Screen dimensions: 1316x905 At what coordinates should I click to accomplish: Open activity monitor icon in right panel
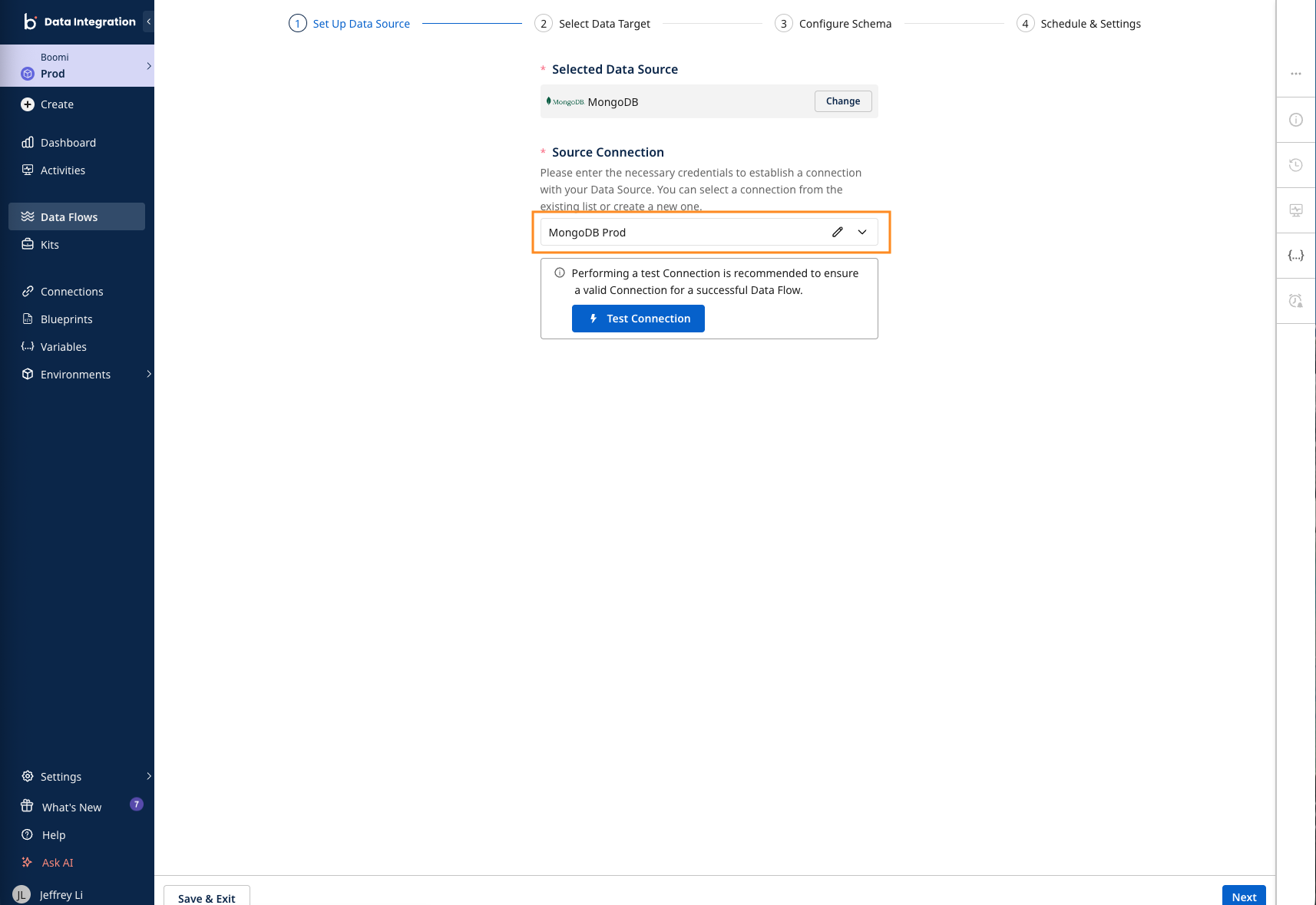[1296, 210]
